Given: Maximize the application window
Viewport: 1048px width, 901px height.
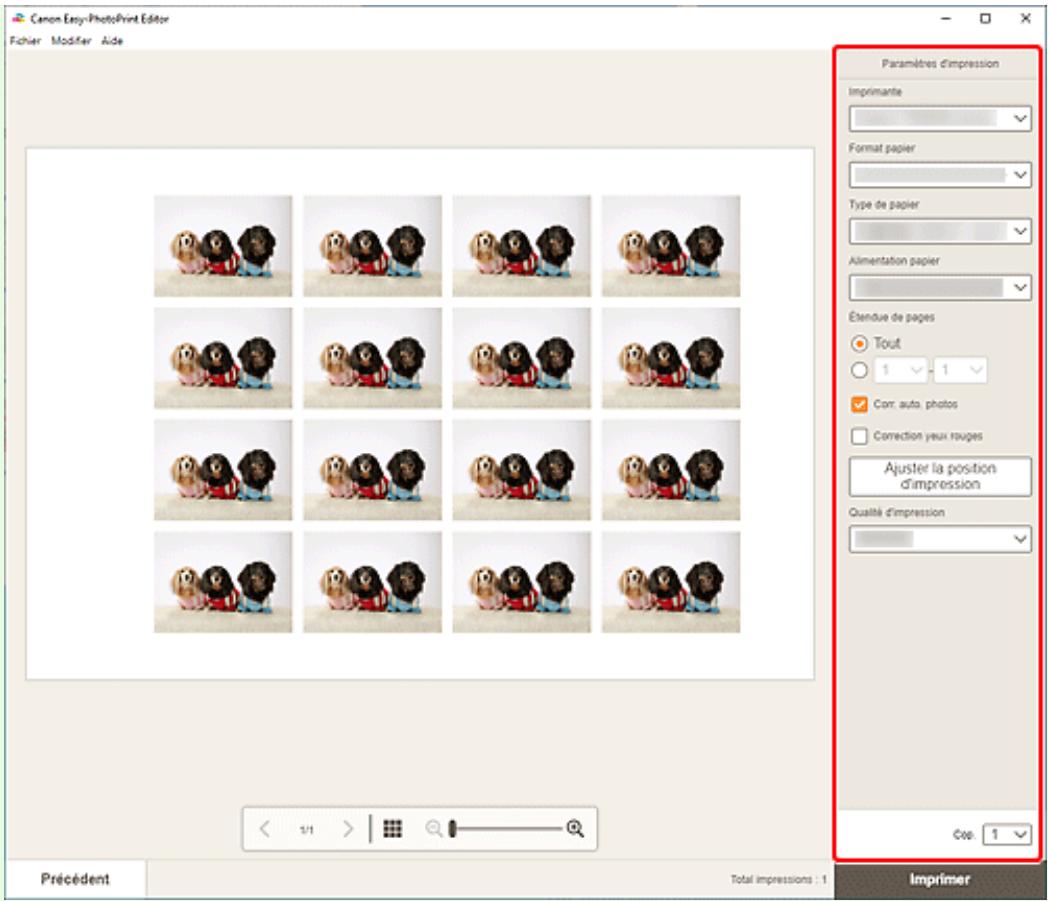Looking at the screenshot, I should [x=985, y=19].
